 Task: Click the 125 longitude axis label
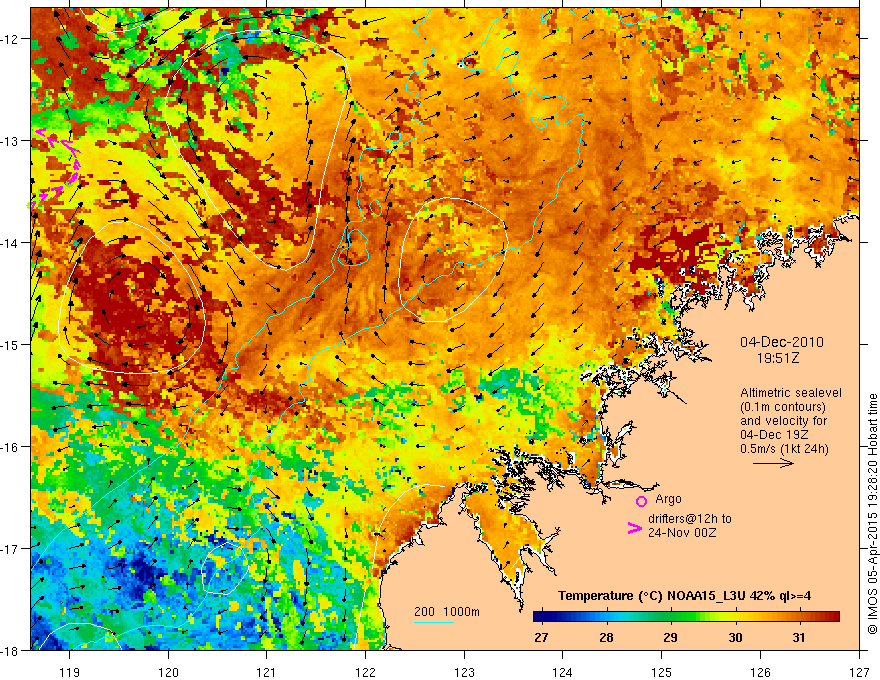coord(662,672)
